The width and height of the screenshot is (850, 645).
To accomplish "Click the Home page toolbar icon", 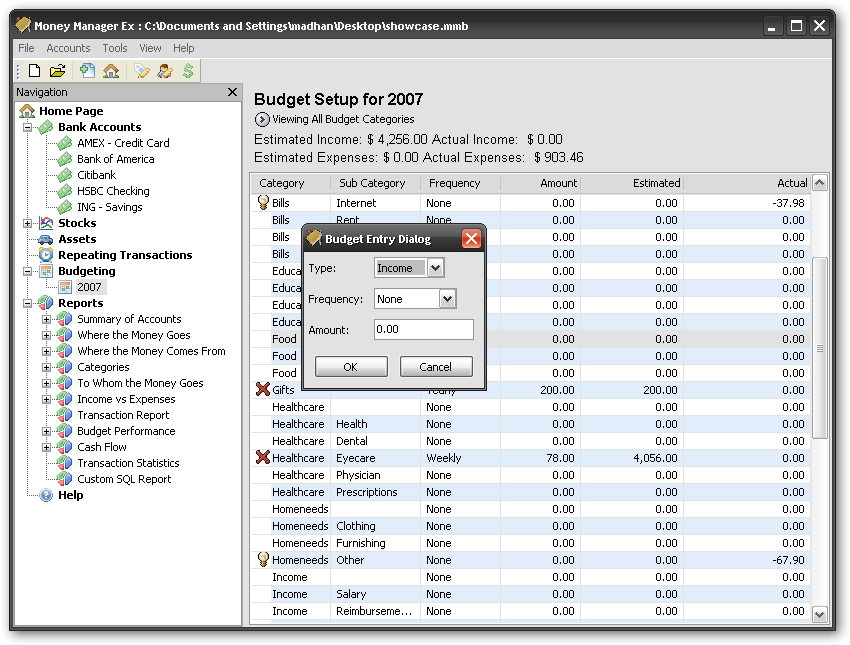I will click(111, 70).
